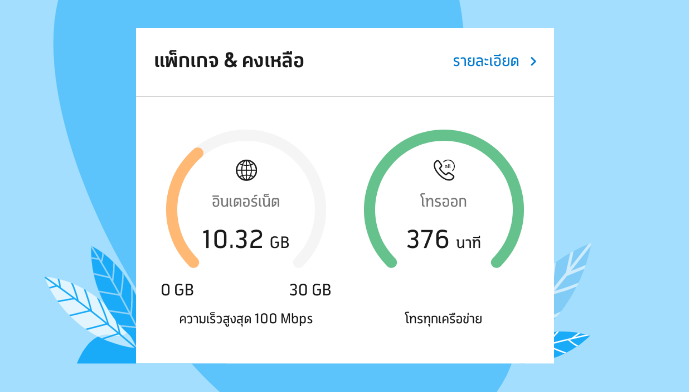Click the แพ็กเกจ & คงเหลือ heading
The image size is (689, 392).
tap(229, 61)
